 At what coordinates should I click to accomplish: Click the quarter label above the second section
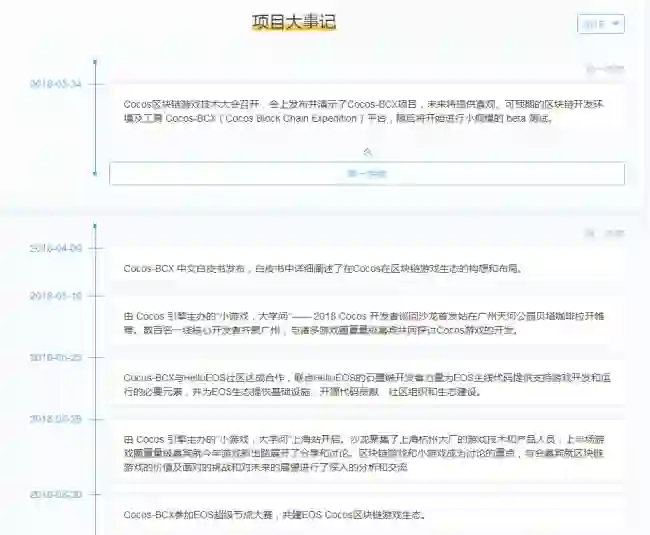[605, 233]
